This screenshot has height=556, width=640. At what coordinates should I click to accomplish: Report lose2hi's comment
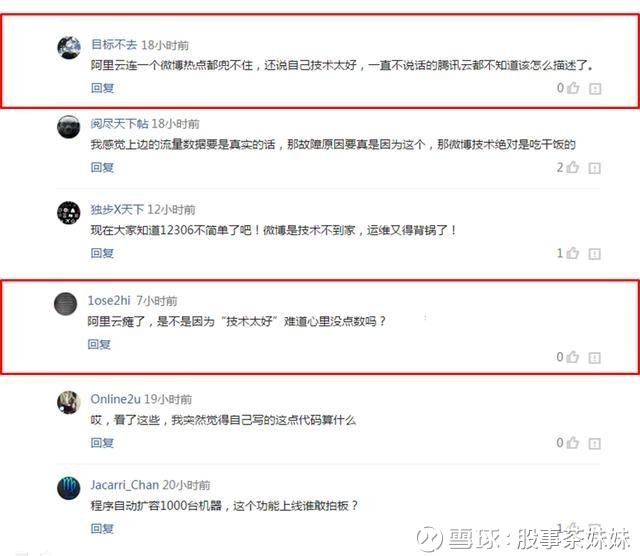[x=595, y=358]
